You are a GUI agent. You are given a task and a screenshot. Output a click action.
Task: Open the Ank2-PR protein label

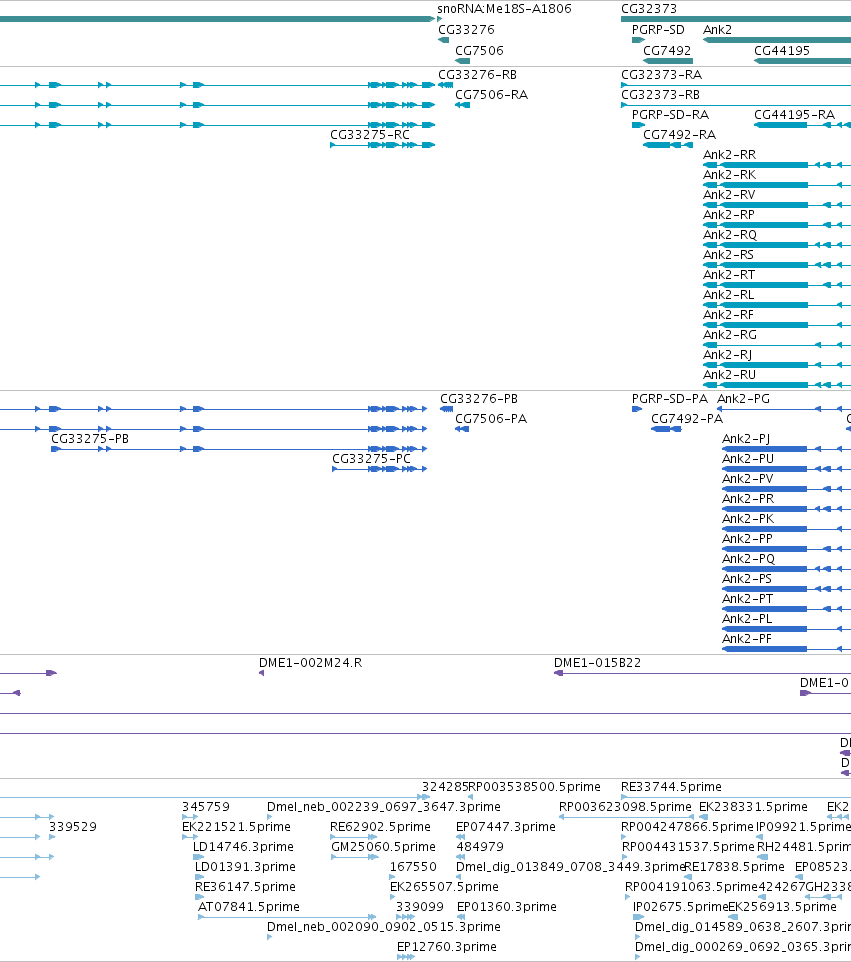(748, 499)
